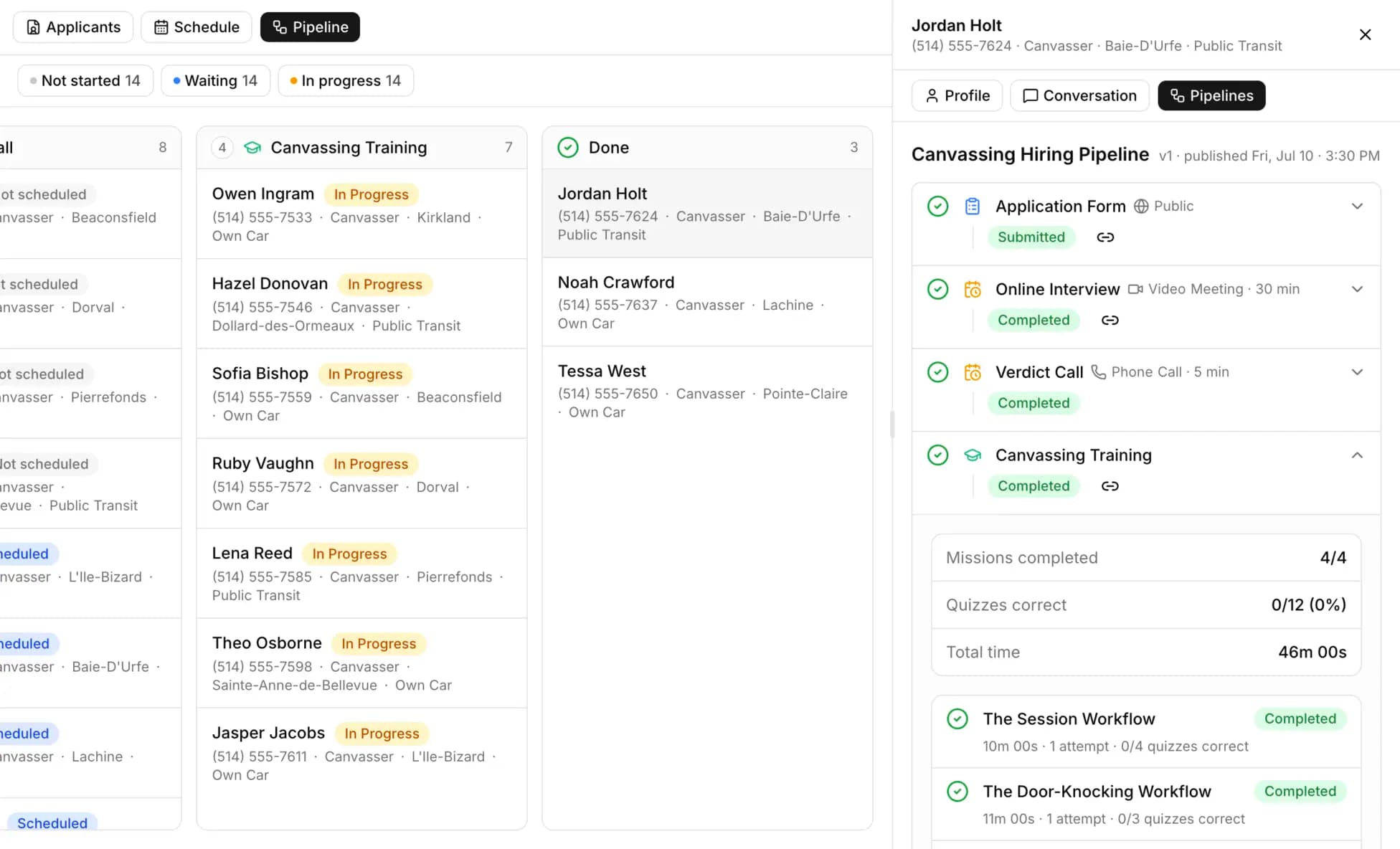Click the Quizzes correct 0/12 row

pyautogui.click(x=1145, y=605)
